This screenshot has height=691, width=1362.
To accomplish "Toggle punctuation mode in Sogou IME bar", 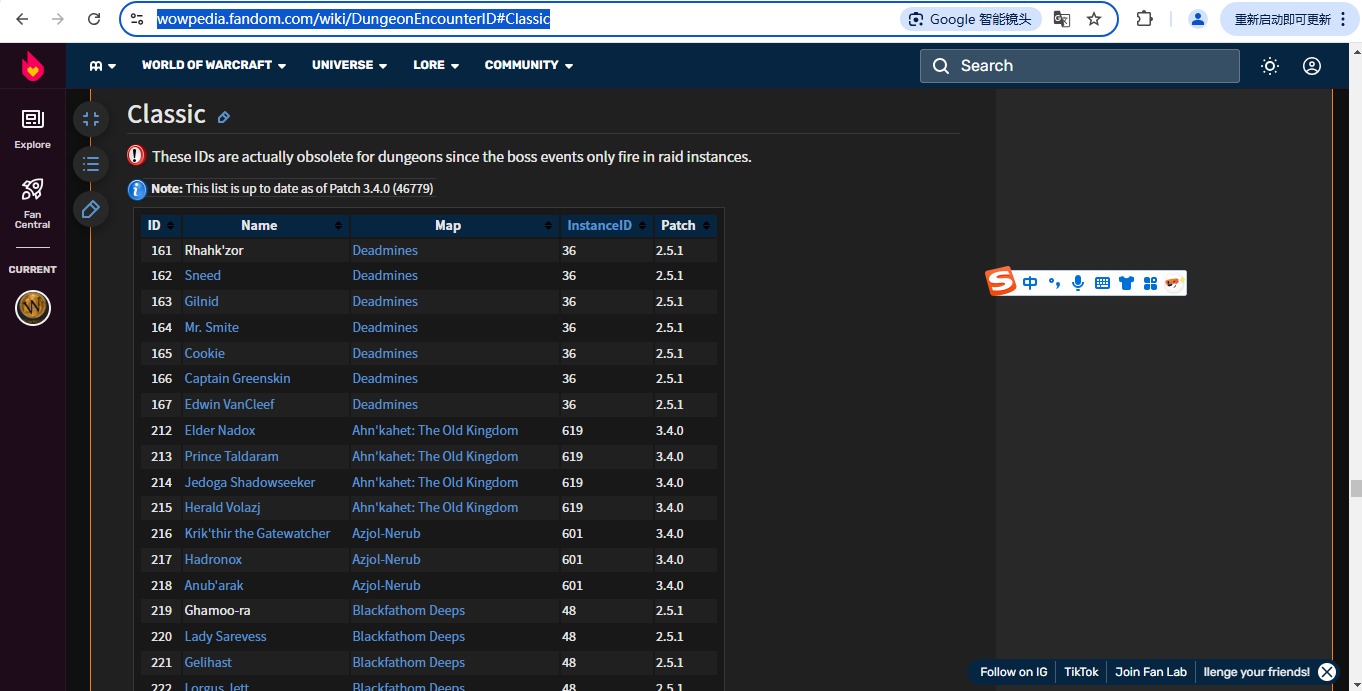I will tap(1054, 283).
